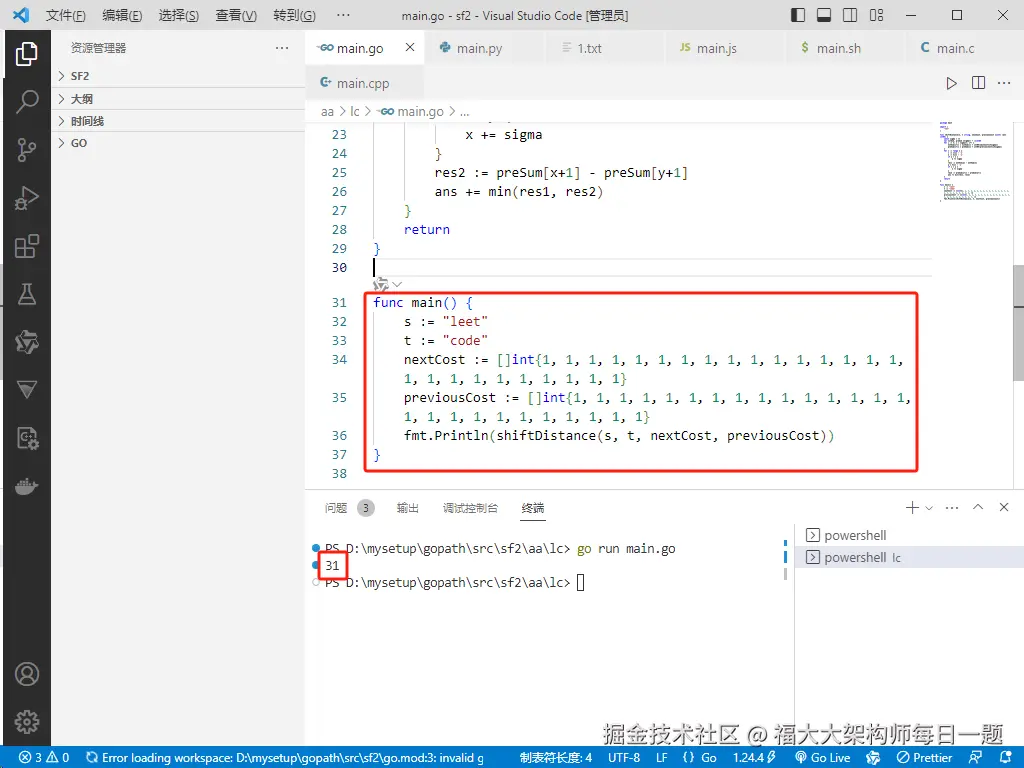
Task: Open the 转到(G) menu
Action: 295,15
